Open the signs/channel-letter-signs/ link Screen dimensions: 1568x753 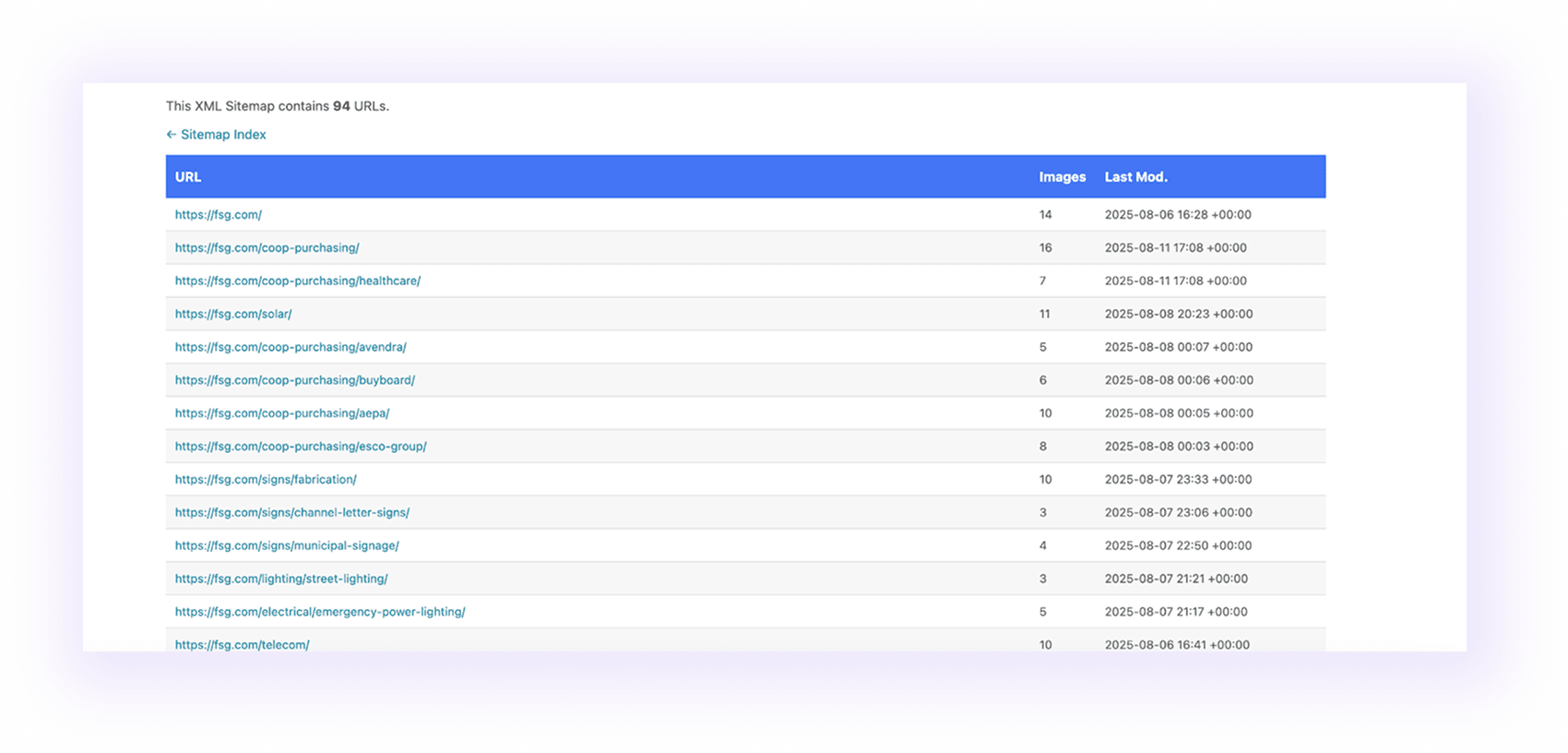coord(292,513)
